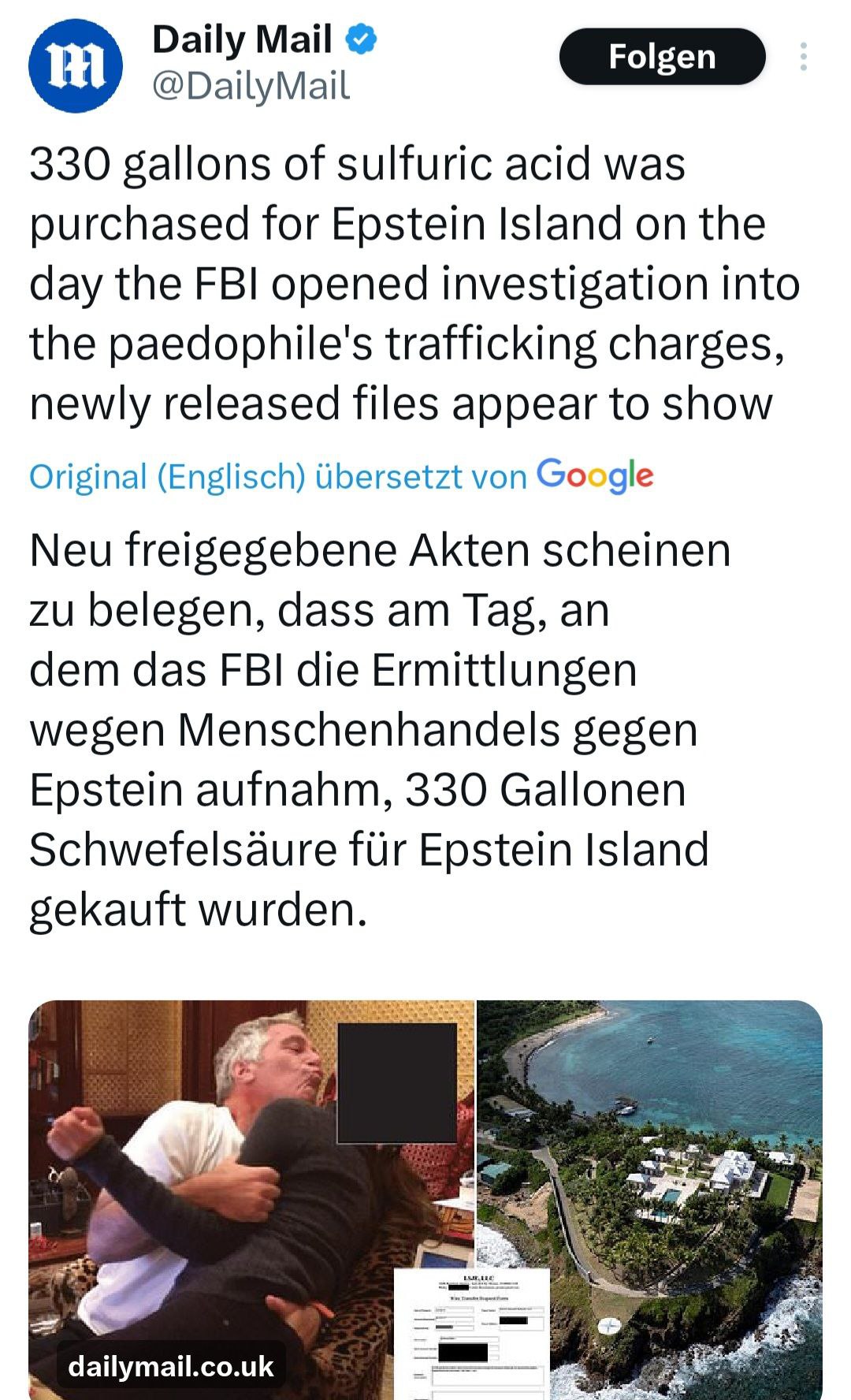Screen dimensions: 851x1400
Task: Tap the black redaction square in the photo
Action: [397, 1083]
